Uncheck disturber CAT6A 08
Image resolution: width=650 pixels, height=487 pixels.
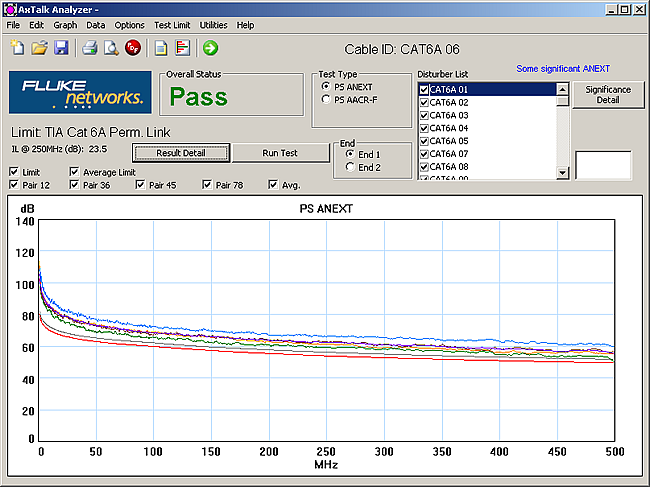(424, 167)
